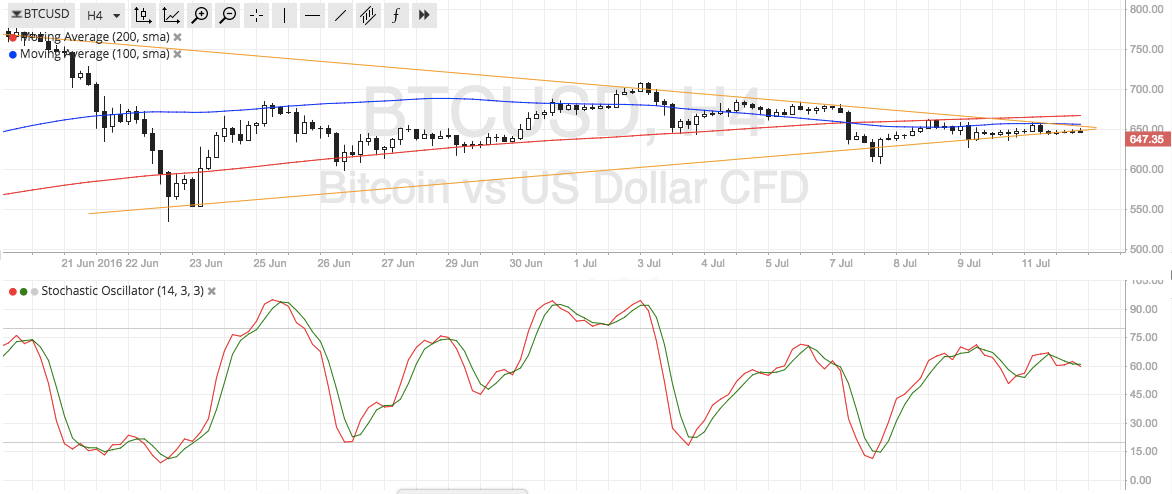Open Moving Average (100, sma) settings label
Screen dimensions: 1172x494
[x=95, y=54]
